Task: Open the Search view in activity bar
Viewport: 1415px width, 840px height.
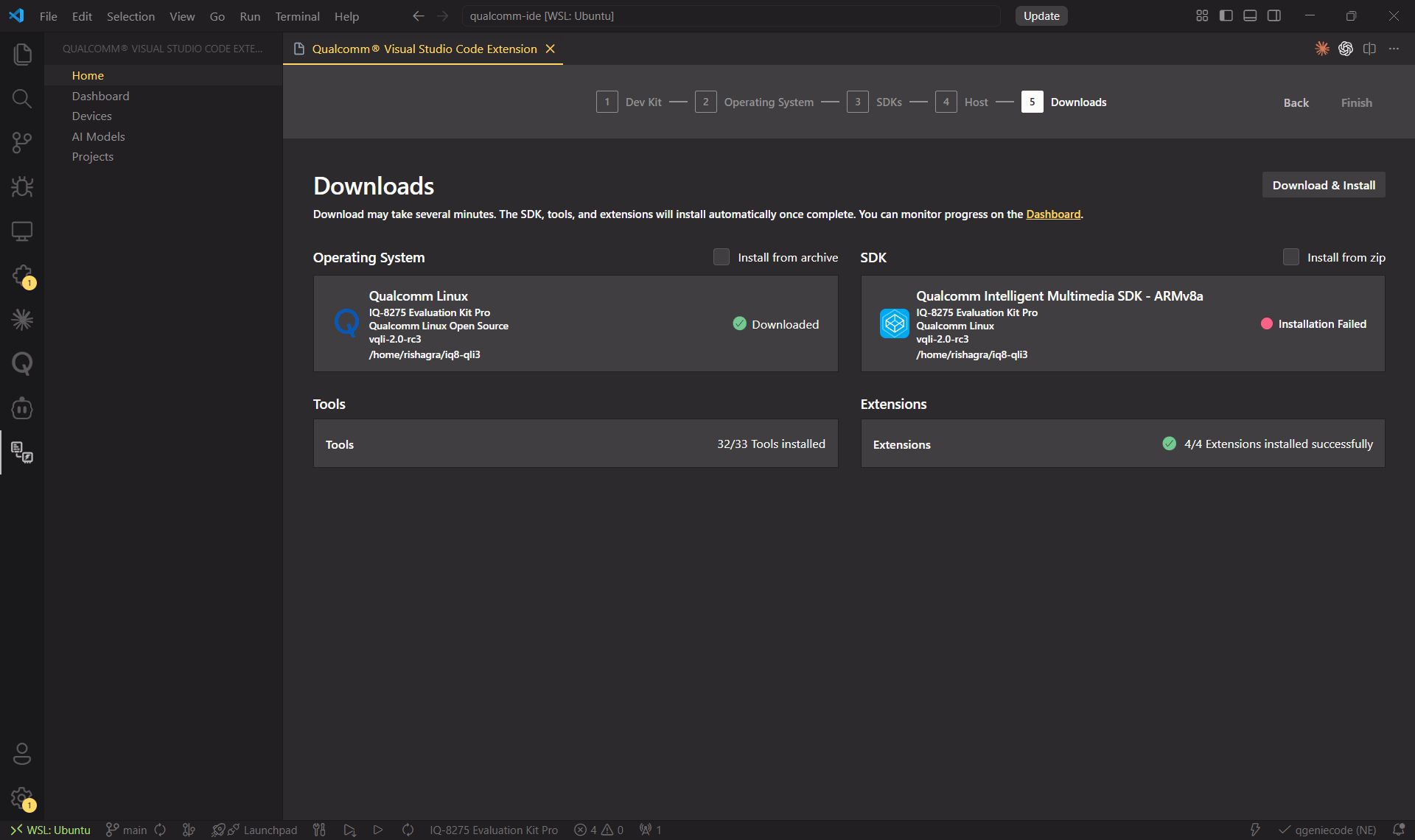Action: [x=22, y=98]
